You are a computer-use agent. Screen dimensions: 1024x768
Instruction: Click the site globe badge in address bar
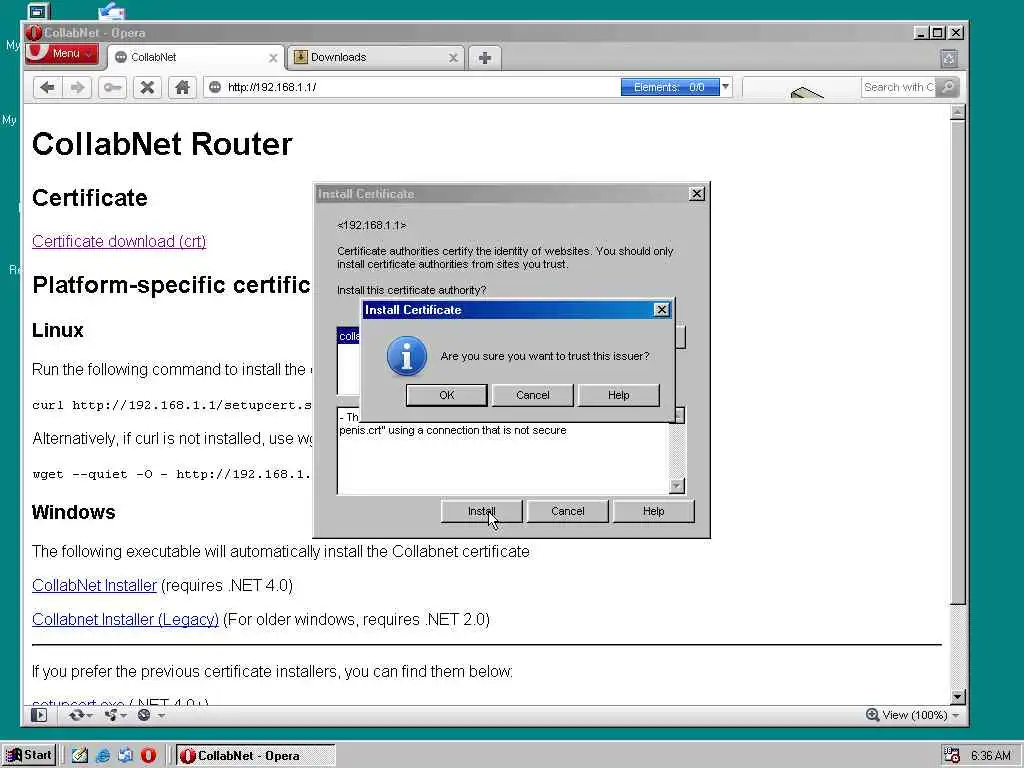pyautogui.click(x=215, y=87)
